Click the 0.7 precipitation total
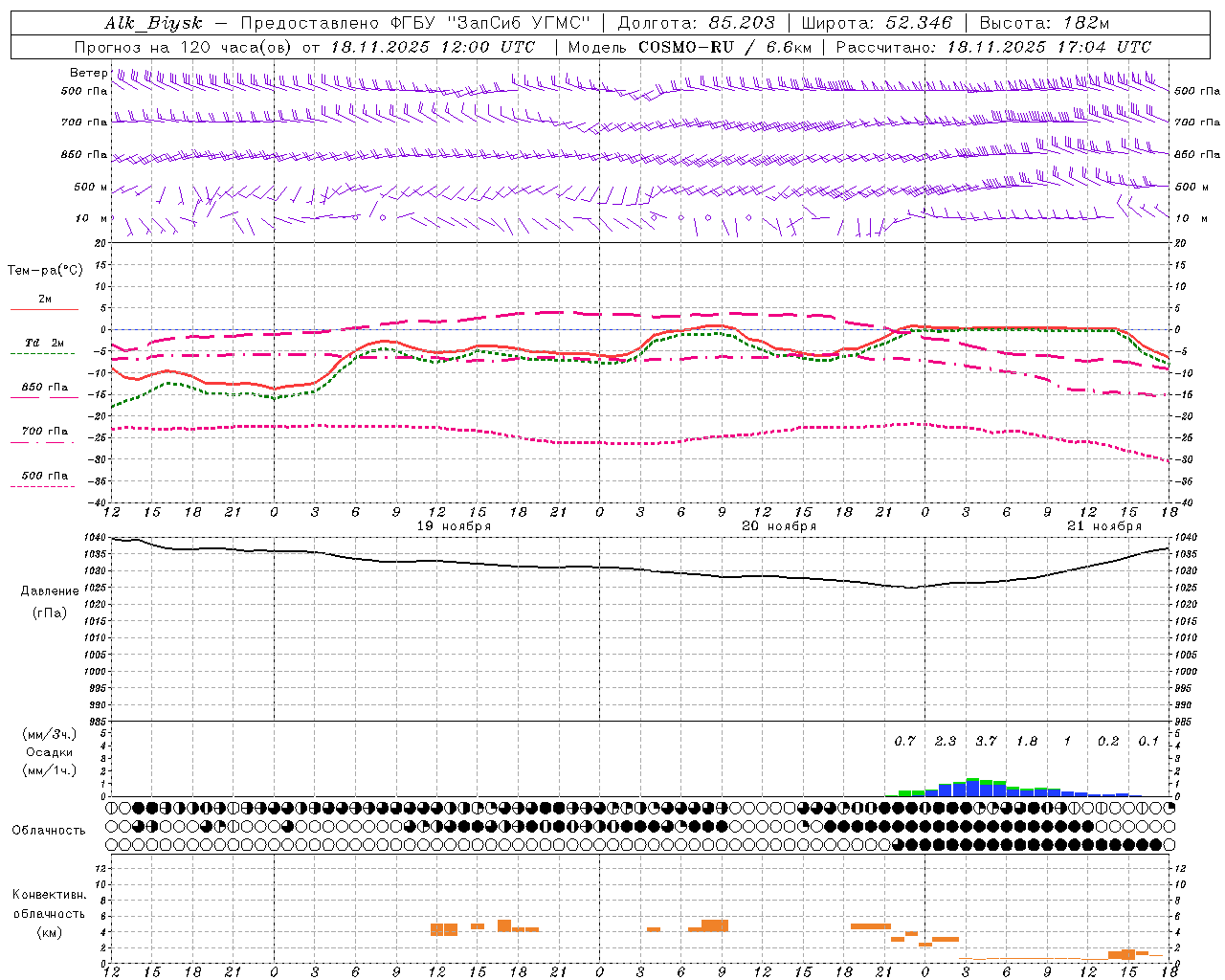1225x980 pixels. [904, 742]
